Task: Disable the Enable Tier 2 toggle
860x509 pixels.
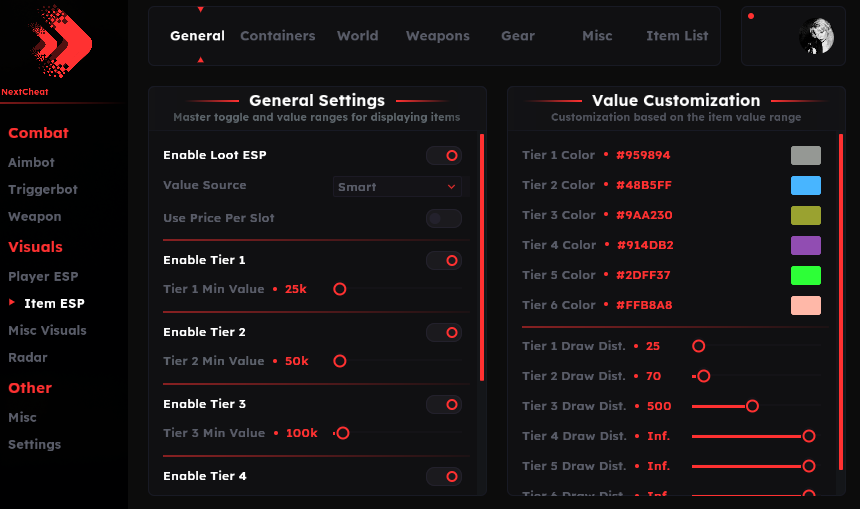Action: point(444,332)
